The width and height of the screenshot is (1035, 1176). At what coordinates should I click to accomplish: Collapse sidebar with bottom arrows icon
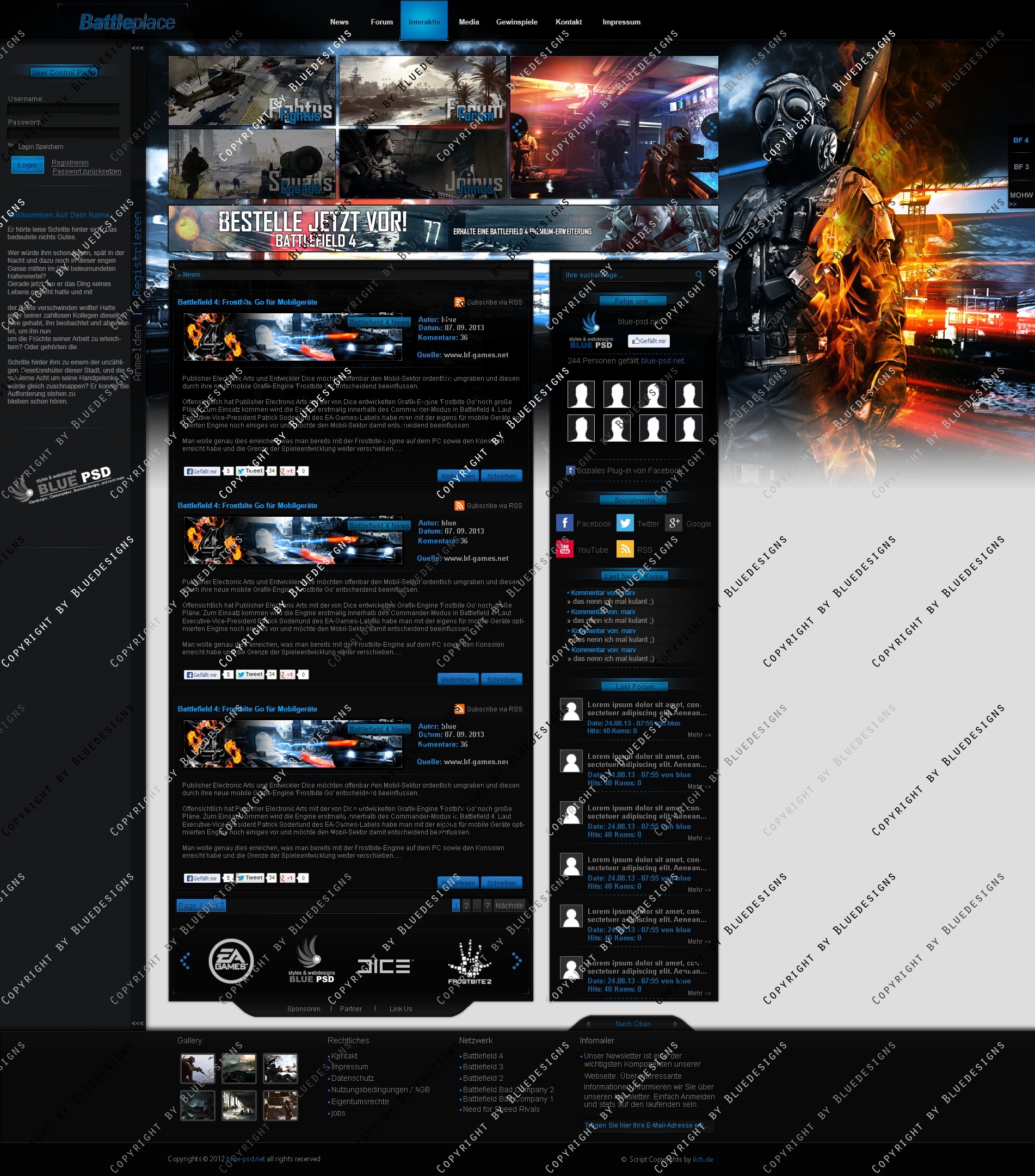[138, 1024]
